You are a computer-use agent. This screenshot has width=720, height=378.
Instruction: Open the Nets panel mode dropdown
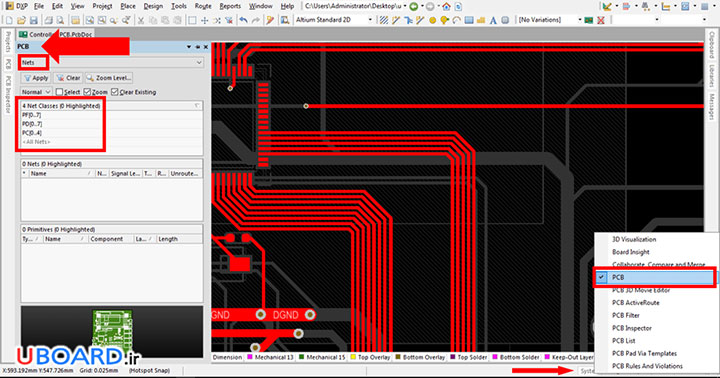pos(112,62)
